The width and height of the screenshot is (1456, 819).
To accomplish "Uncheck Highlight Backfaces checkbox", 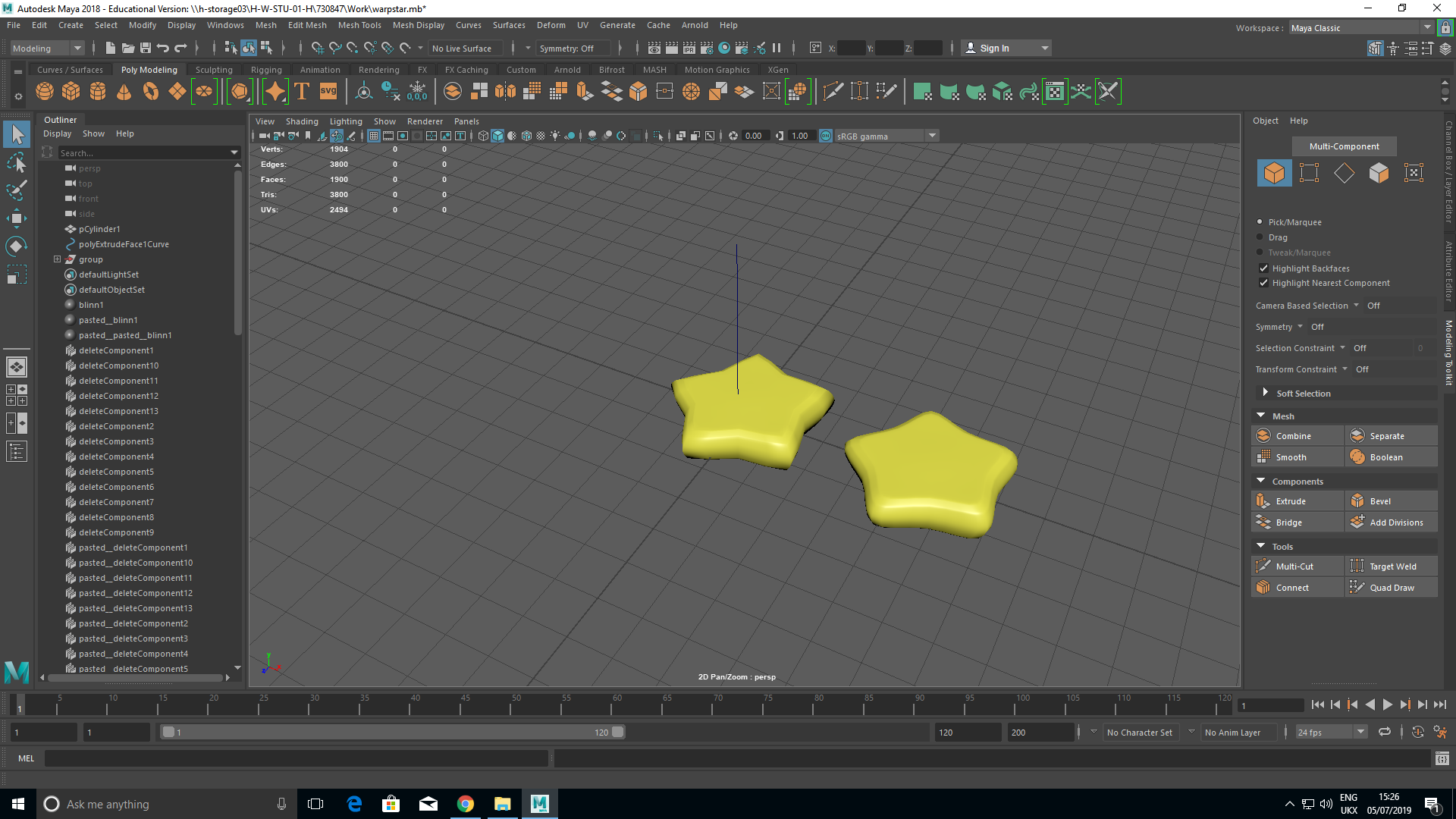I will coord(1263,268).
